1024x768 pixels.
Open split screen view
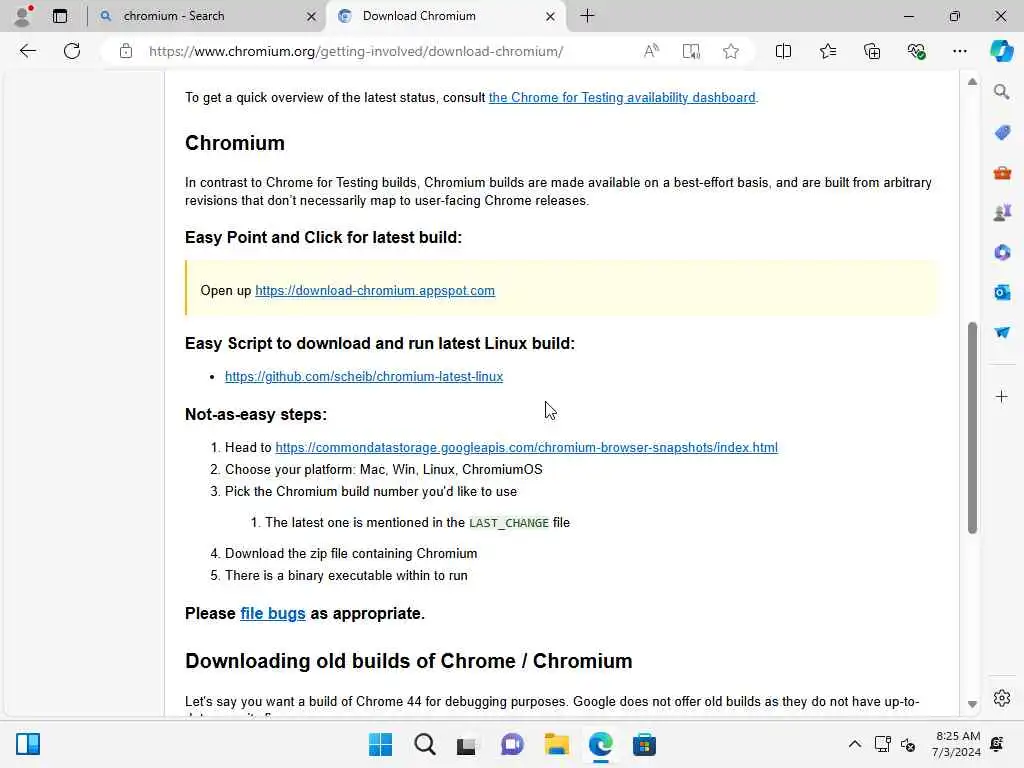pos(783,51)
